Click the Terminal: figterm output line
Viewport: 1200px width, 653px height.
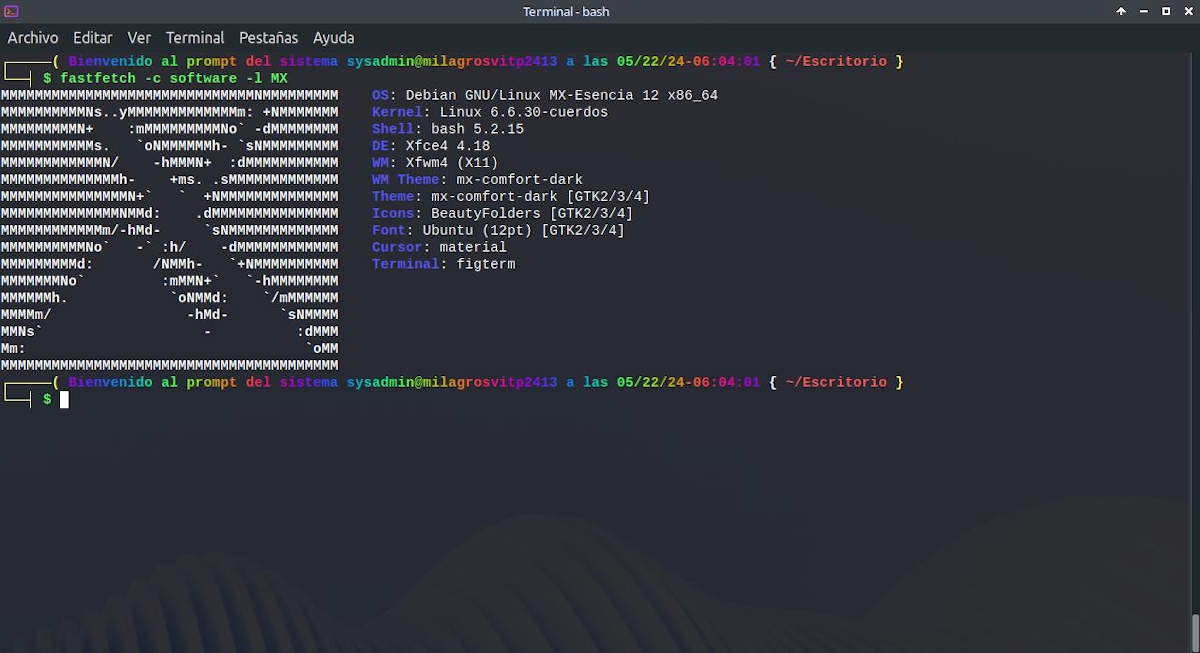coord(444,264)
